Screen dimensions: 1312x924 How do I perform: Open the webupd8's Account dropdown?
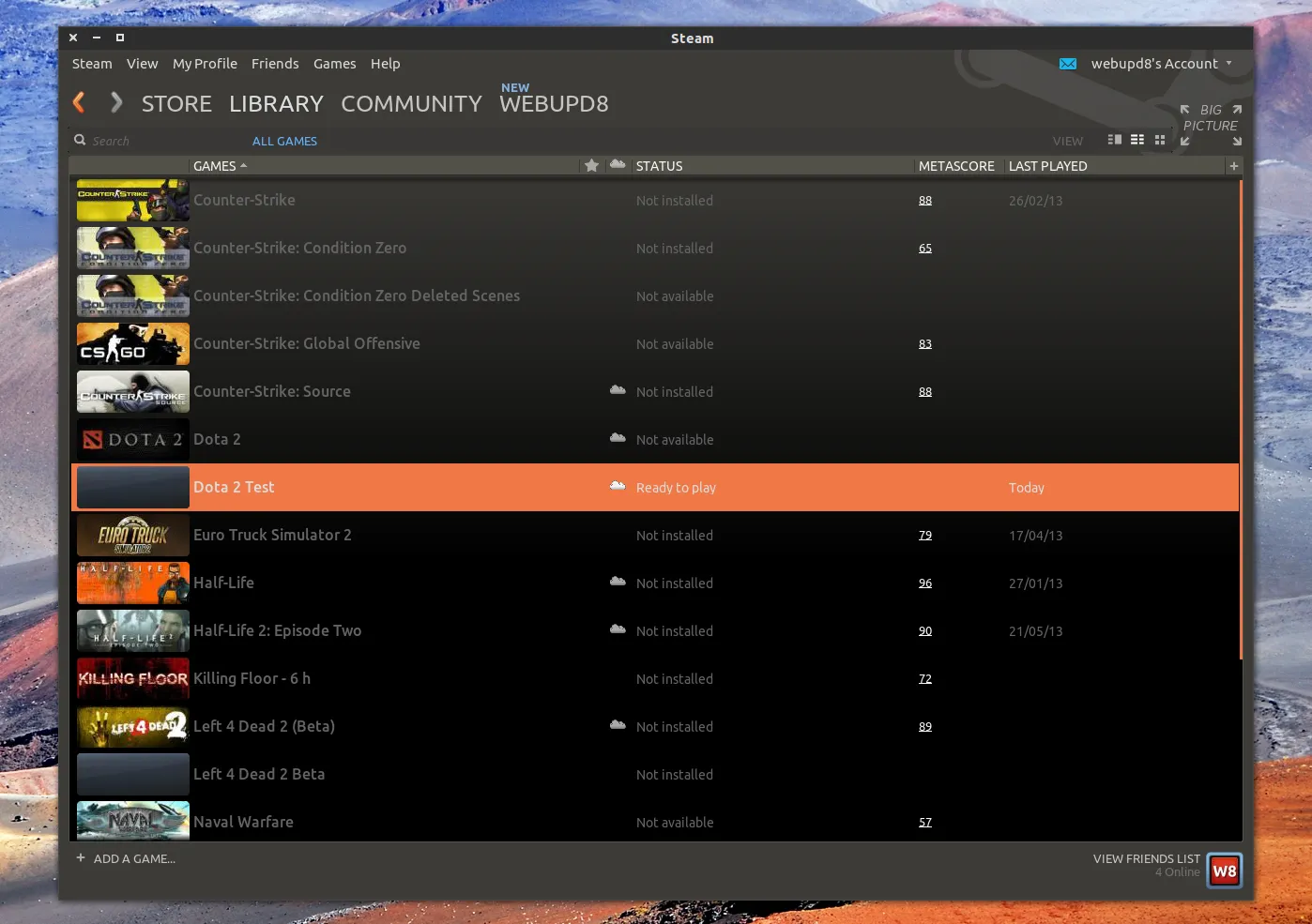click(1162, 64)
